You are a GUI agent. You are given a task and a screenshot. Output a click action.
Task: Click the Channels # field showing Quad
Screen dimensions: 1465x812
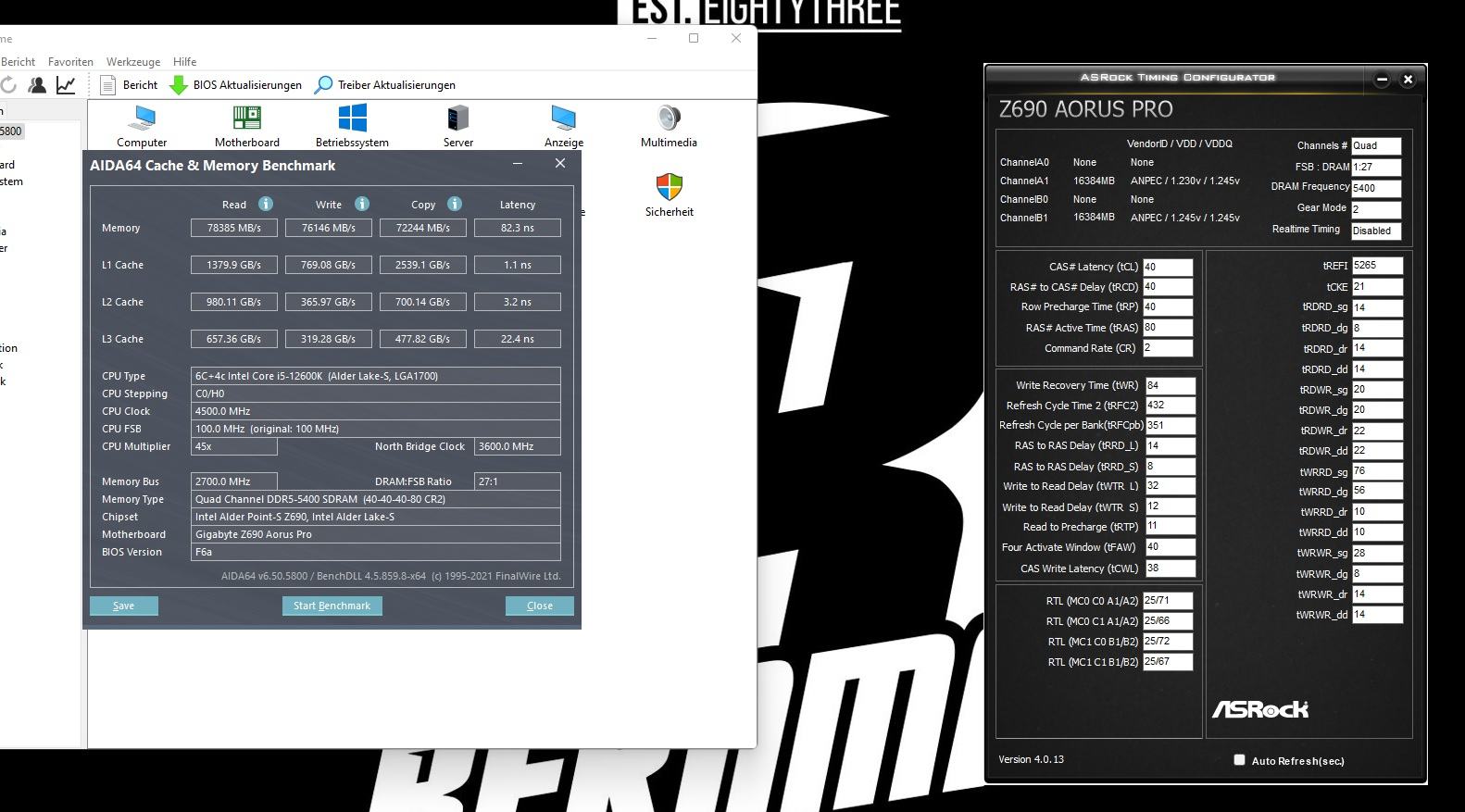click(1376, 145)
